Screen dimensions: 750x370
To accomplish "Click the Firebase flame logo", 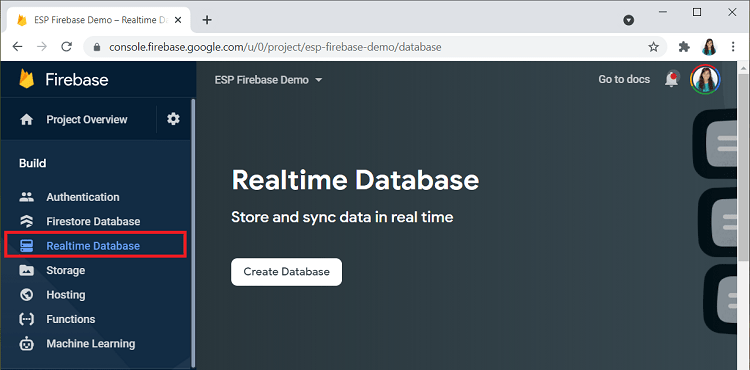I will pos(27,79).
